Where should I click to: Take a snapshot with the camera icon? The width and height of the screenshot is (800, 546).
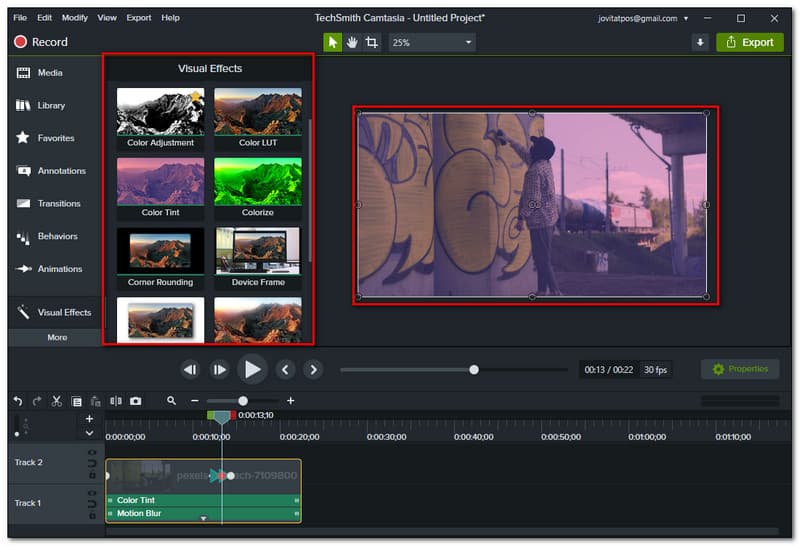pos(136,401)
